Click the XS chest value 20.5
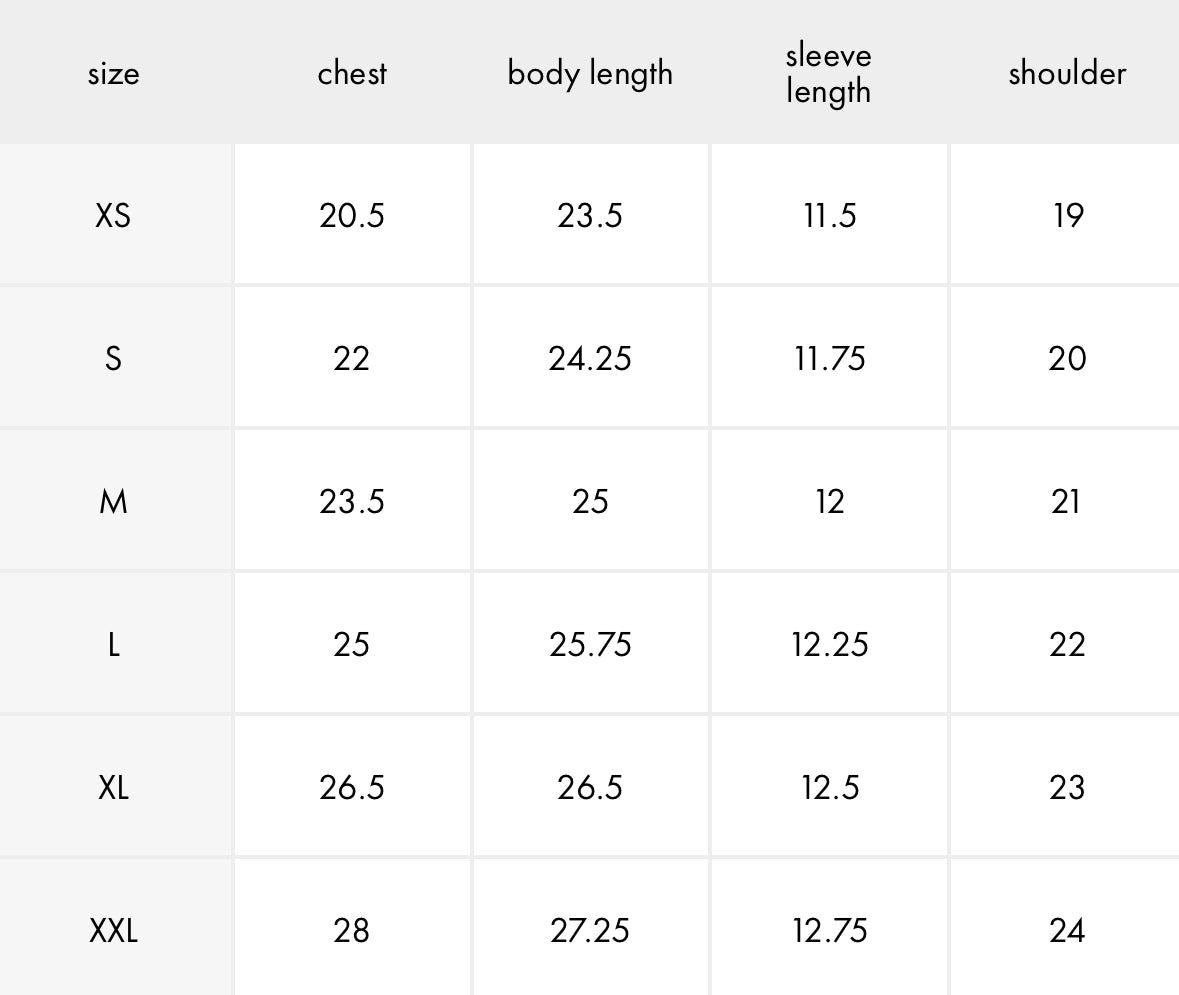 (x=352, y=215)
